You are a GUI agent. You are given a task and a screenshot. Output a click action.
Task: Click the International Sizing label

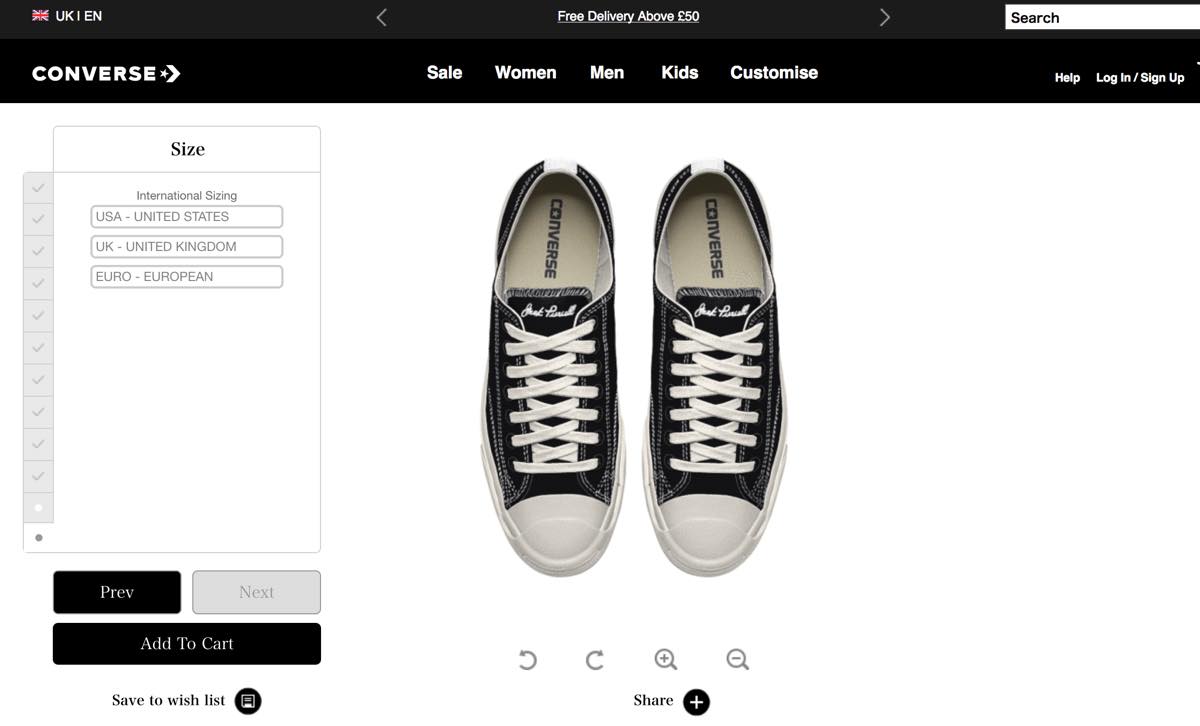tap(187, 196)
